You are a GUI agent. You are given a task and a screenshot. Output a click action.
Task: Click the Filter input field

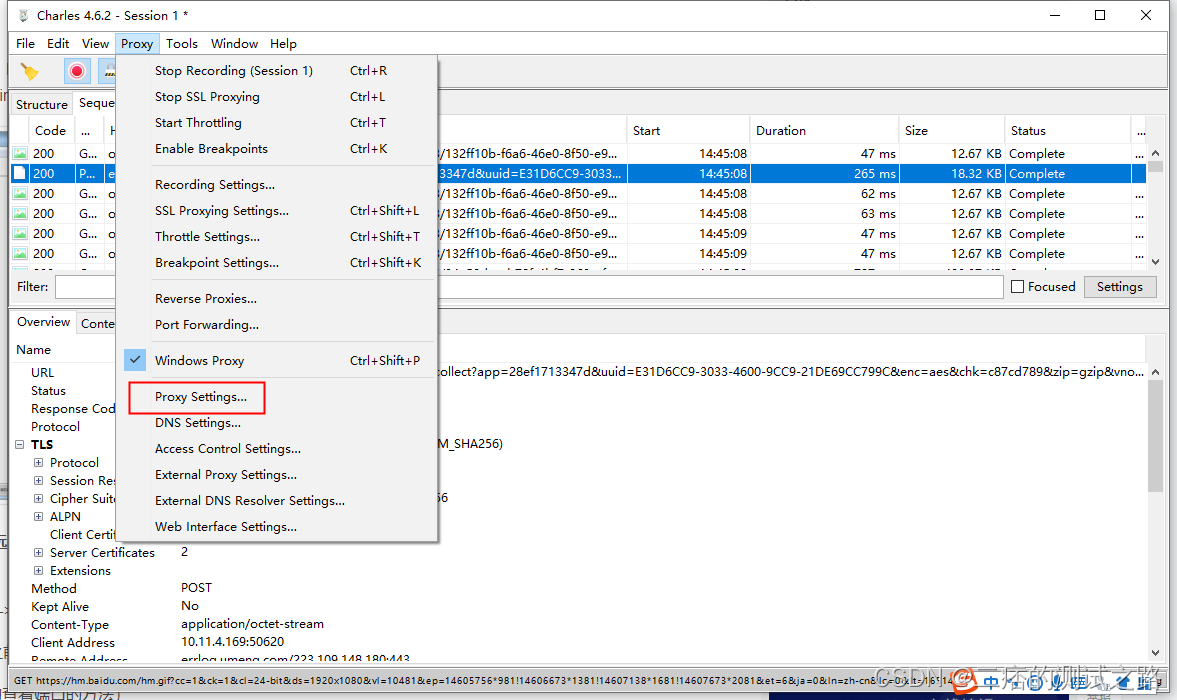click(x=528, y=287)
